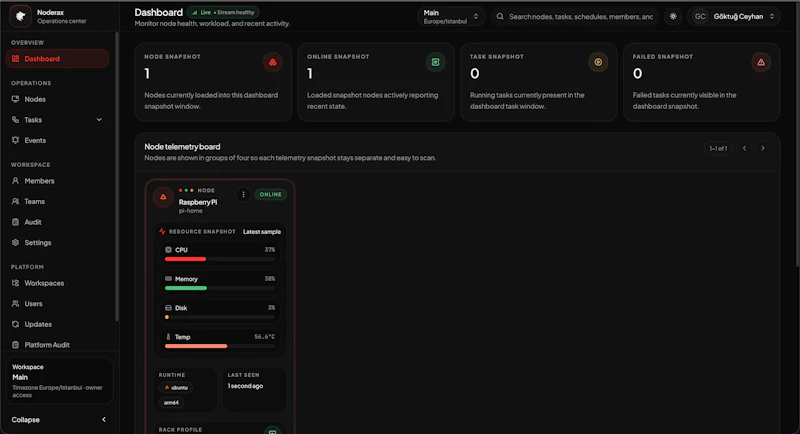Viewport: 800px width, 434px height.
Task: Open the Dashboard sidebar item
Action: tap(57, 59)
